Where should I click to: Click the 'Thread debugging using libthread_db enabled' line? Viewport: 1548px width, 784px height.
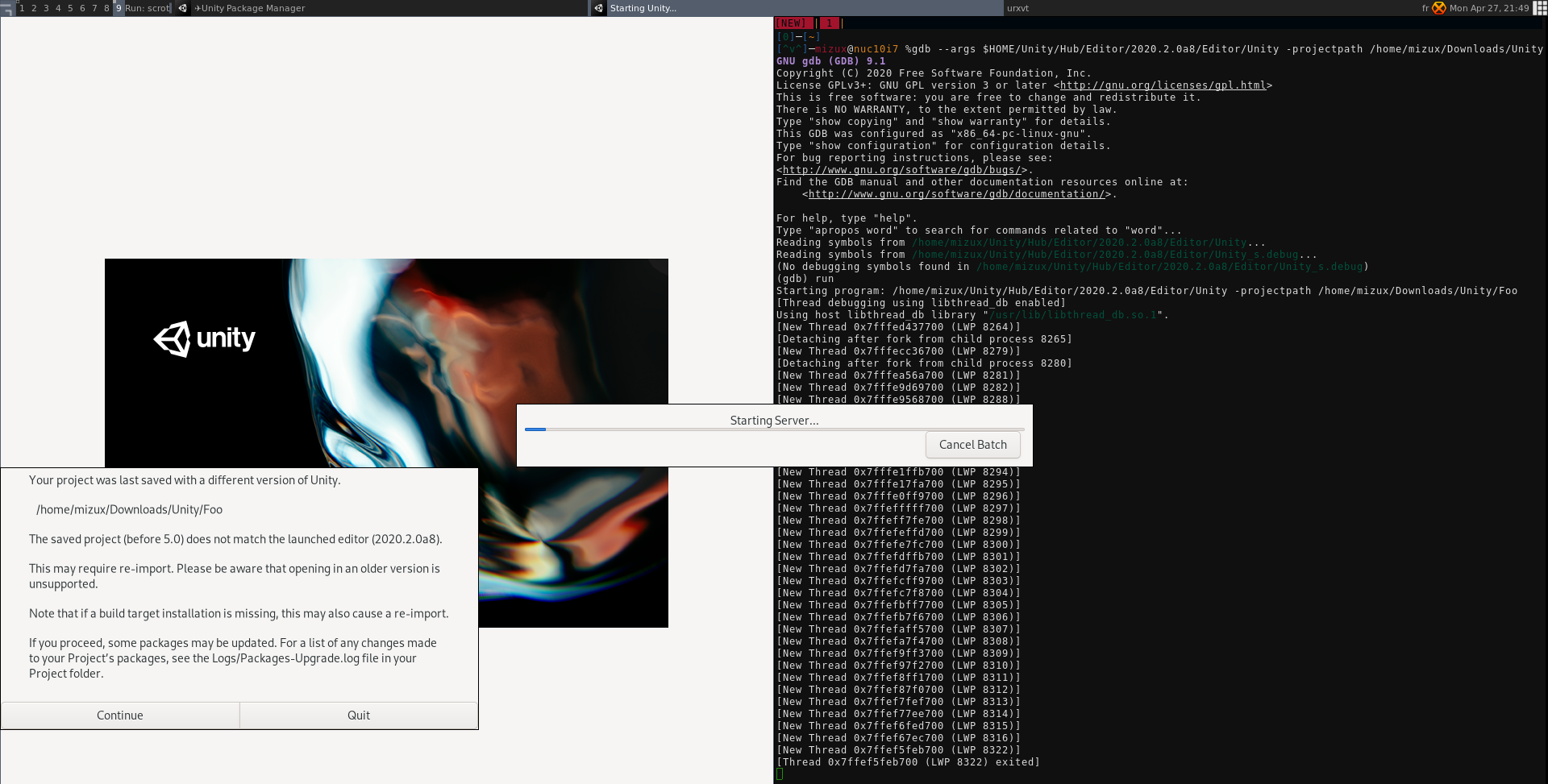click(x=921, y=303)
